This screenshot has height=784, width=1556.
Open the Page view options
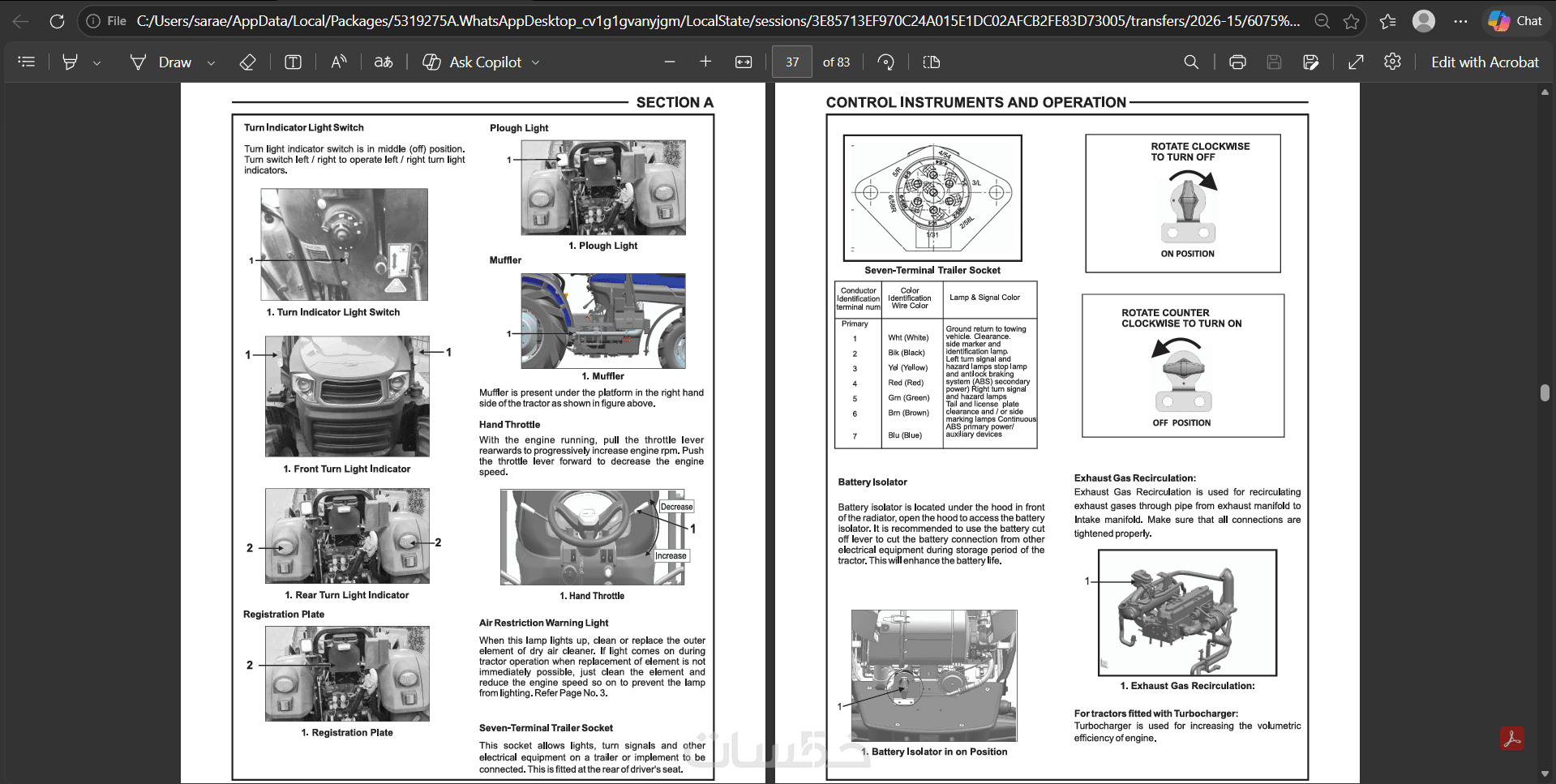click(932, 62)
